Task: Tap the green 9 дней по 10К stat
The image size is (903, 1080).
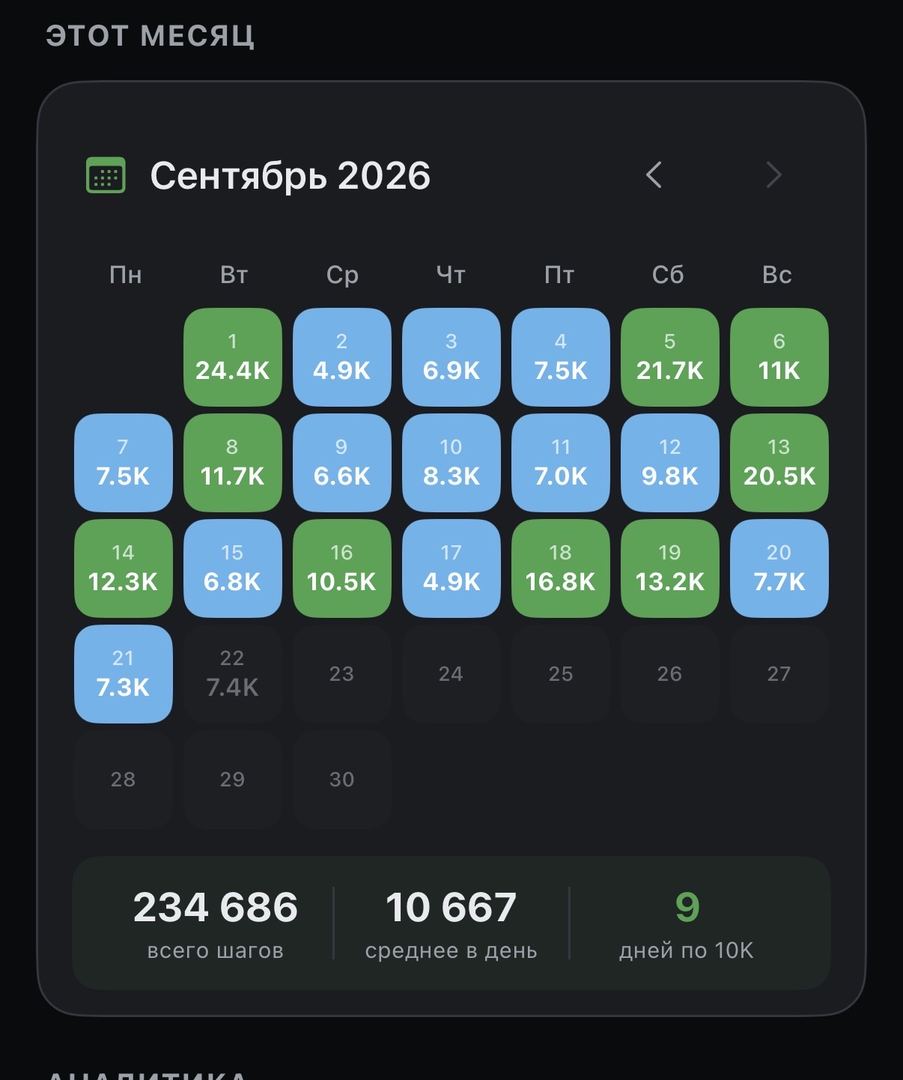Action: [686, 924]
